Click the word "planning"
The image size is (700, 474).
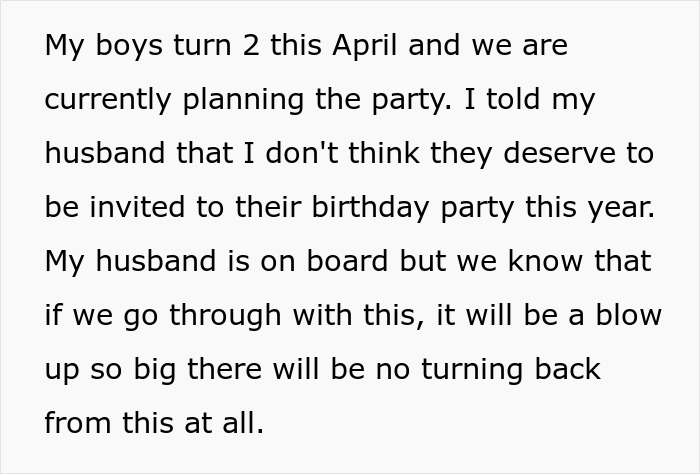point(244,100)
